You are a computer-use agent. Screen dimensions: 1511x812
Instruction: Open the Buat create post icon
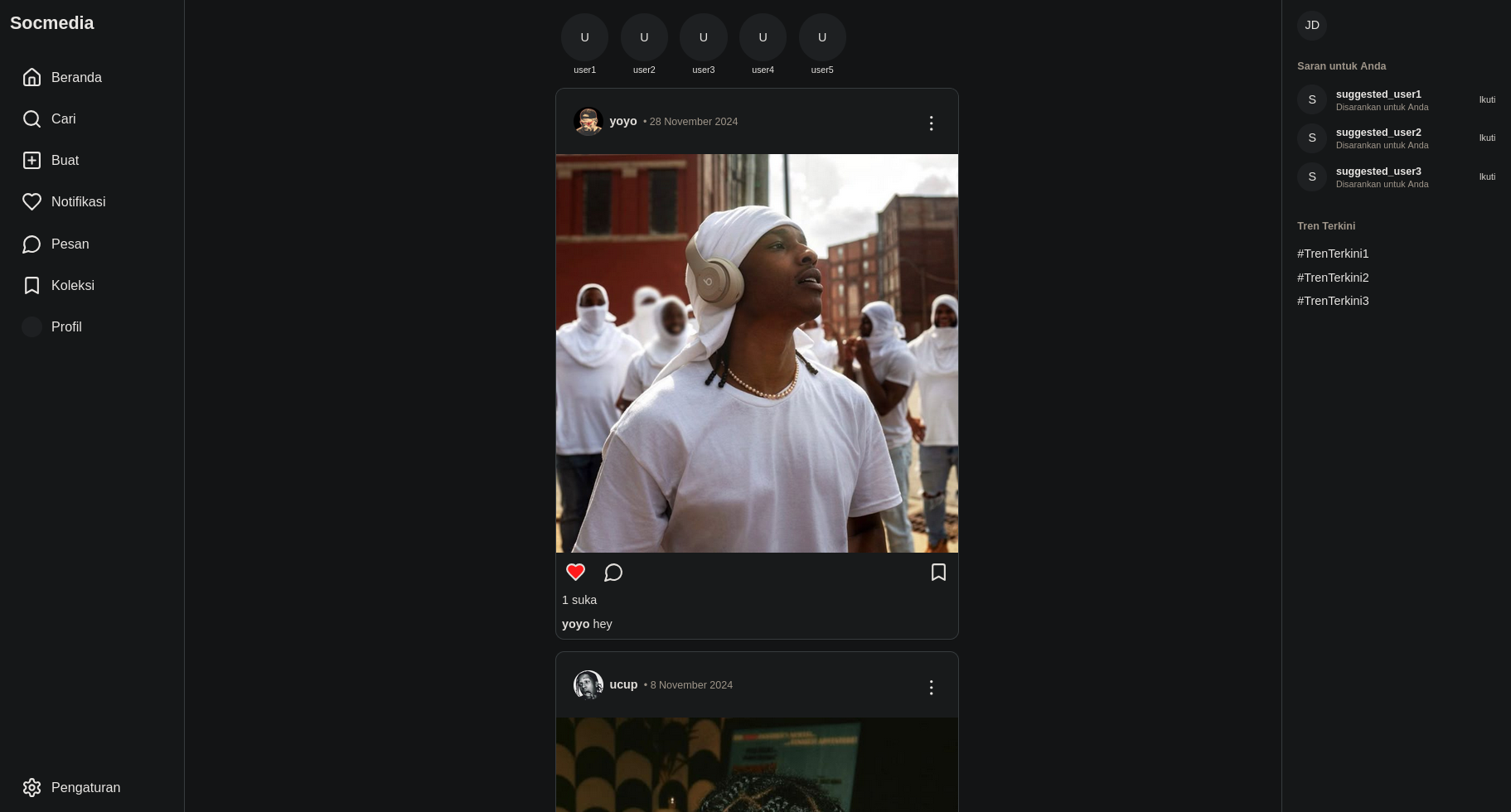[31, 160]
